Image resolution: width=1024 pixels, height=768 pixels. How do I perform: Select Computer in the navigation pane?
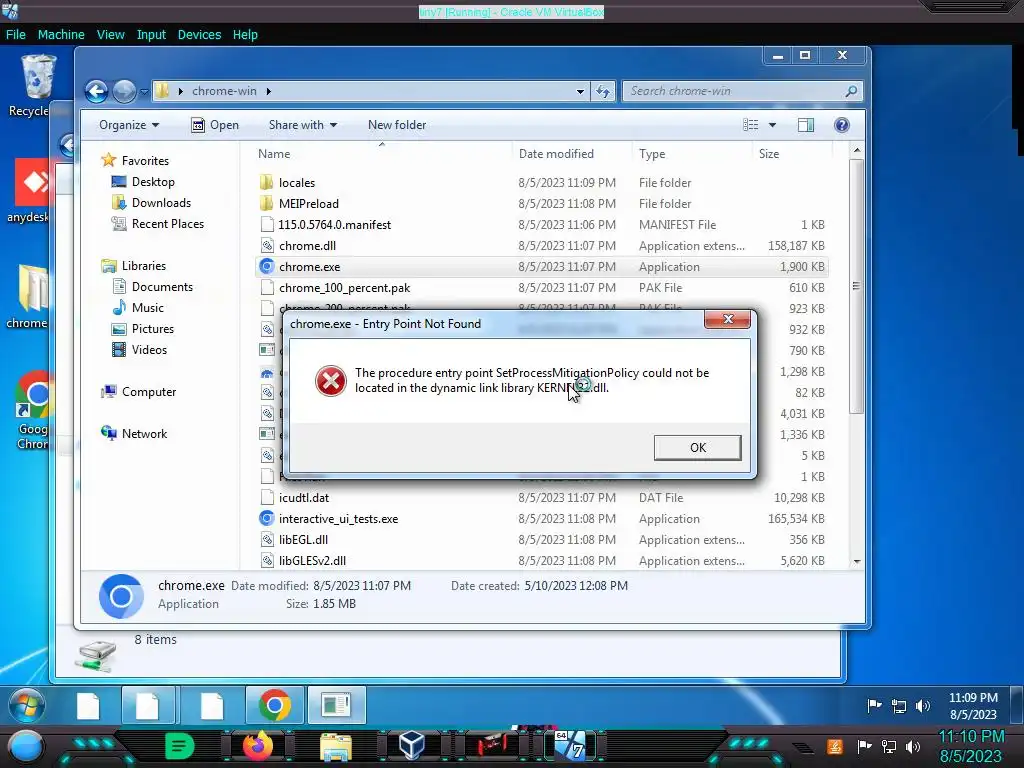click(x=138, y=392)
